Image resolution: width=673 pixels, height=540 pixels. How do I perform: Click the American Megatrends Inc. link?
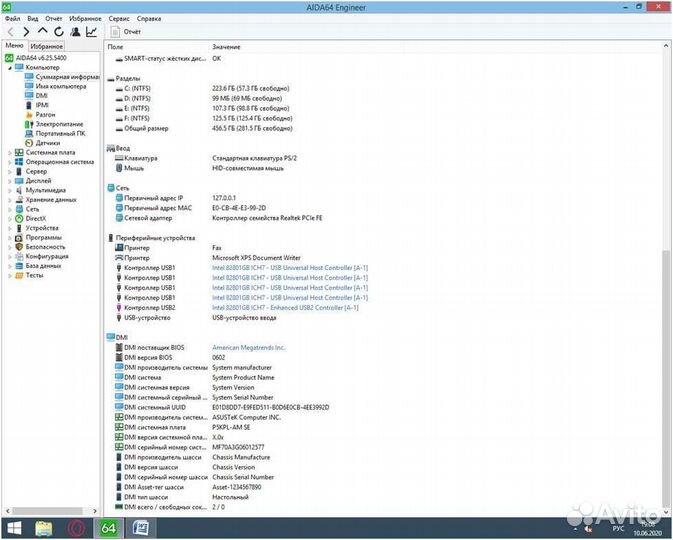click(x=248, y=348)
